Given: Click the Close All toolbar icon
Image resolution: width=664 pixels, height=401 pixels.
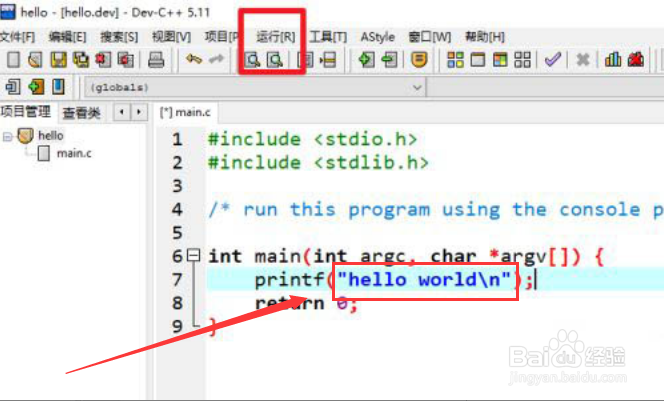Looking at the screenshot, I should [x=125, y=60].
